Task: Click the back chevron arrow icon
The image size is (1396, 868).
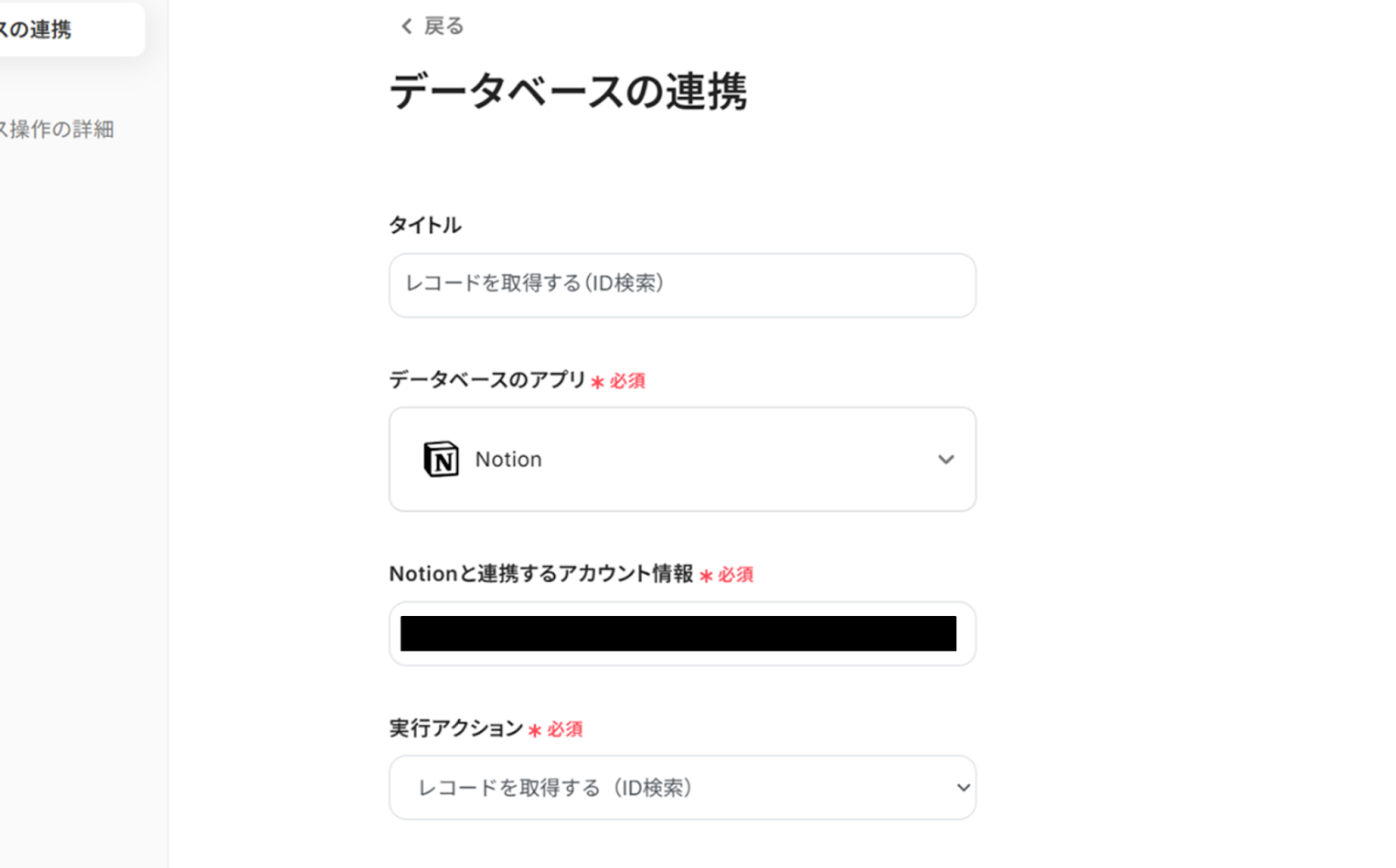Action: click(407, 26)
